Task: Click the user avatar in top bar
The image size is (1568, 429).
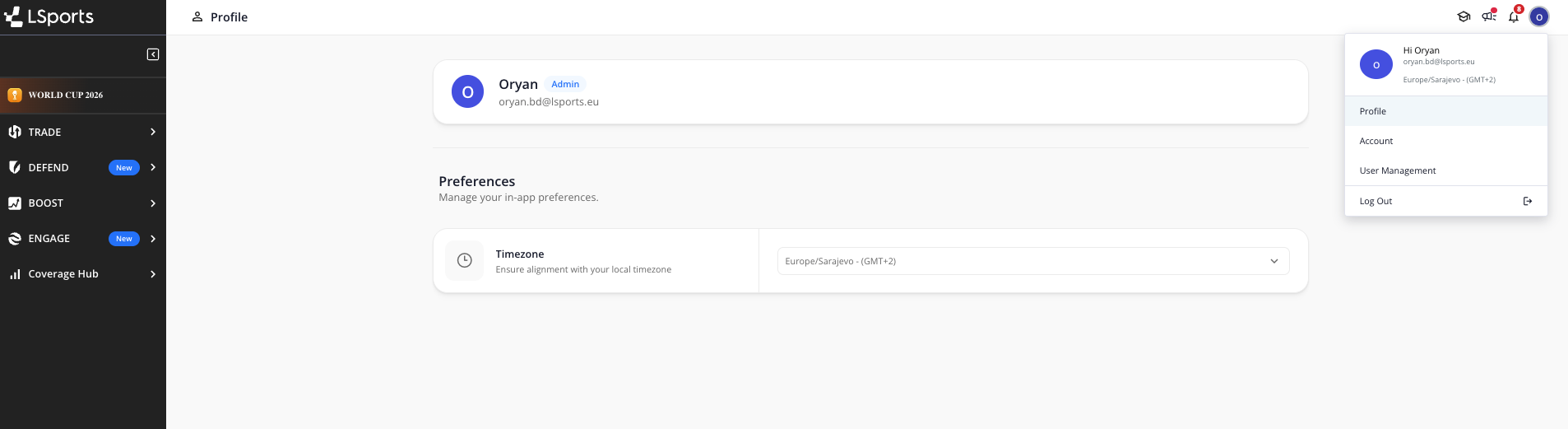Action: pos(1539,16)
